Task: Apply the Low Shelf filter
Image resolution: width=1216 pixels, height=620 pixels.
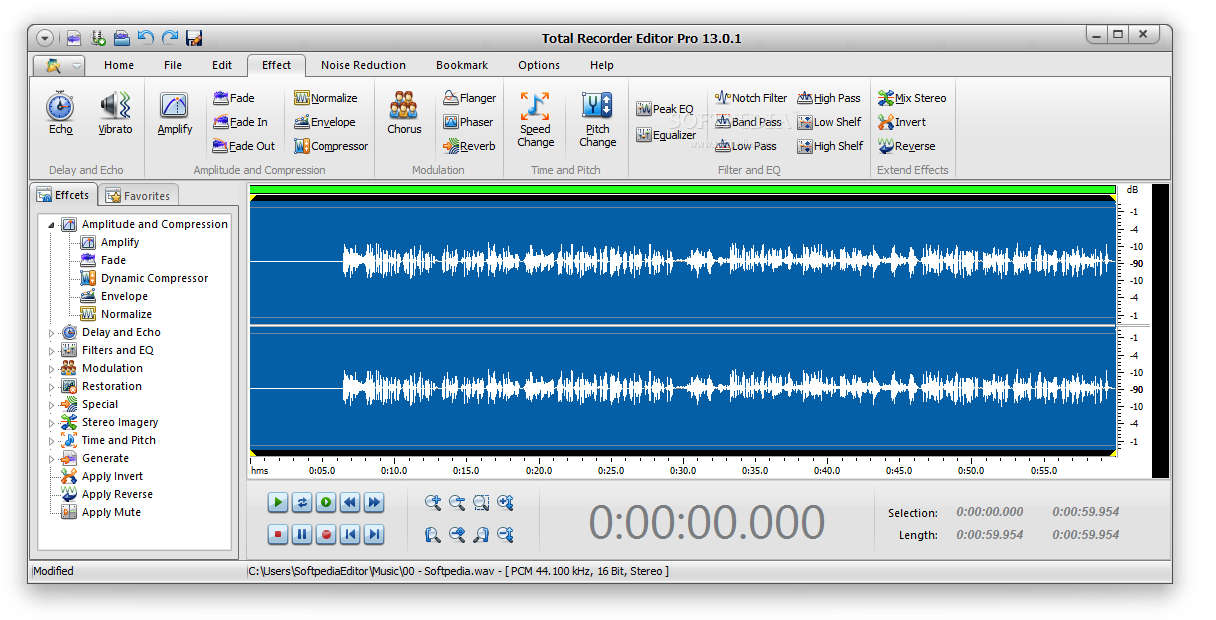Action: tap(828, 122)
